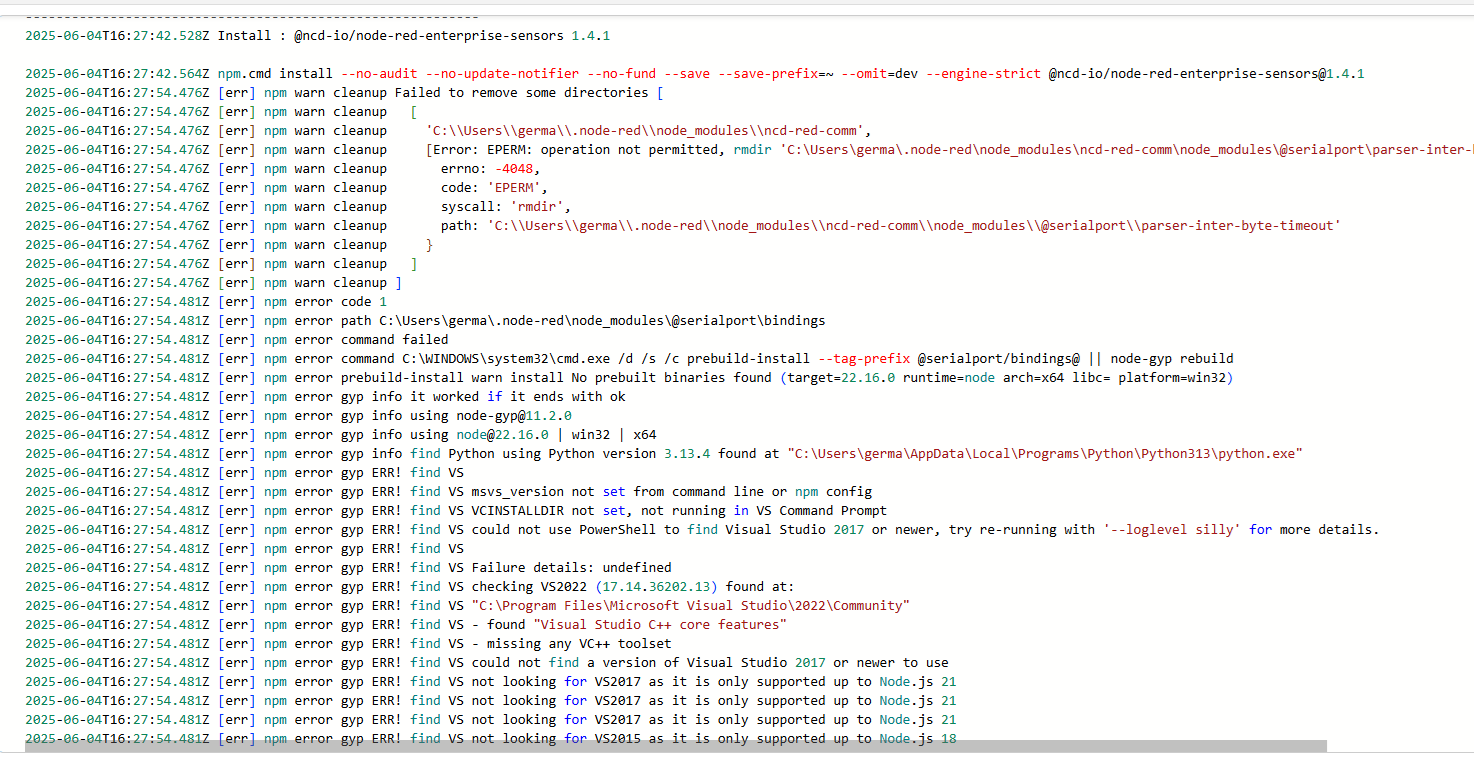Select 'Failed to remove some directories [' warning line

pos(529,92)
